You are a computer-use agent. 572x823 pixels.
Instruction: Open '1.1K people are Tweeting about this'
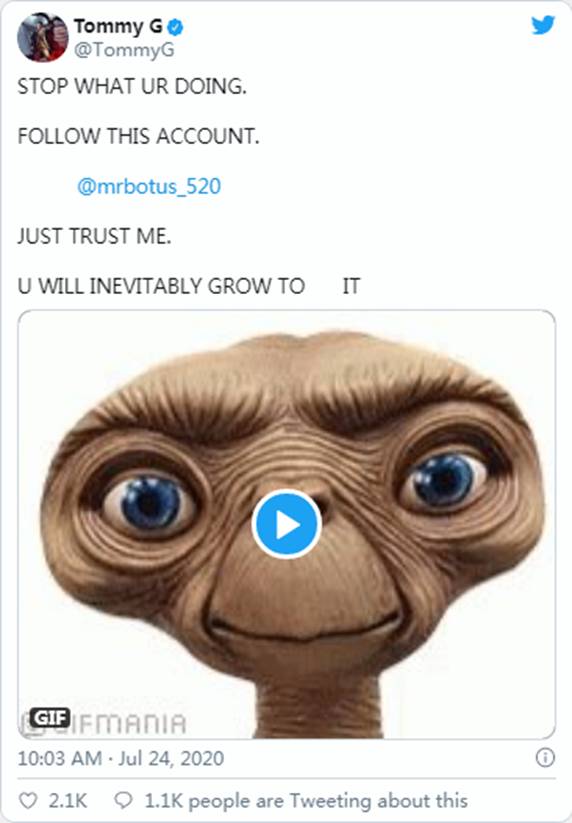[306, 801]
